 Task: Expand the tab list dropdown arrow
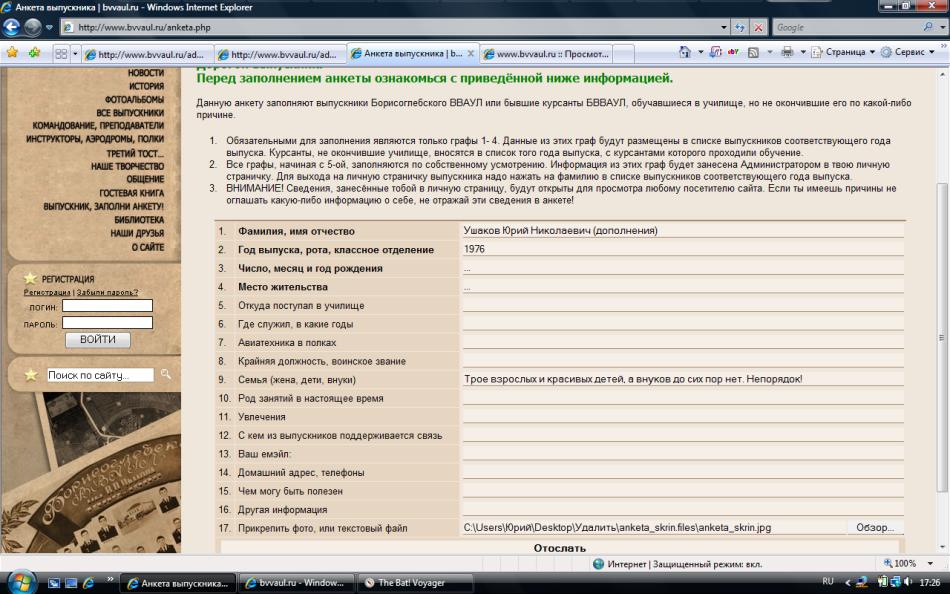75,54
